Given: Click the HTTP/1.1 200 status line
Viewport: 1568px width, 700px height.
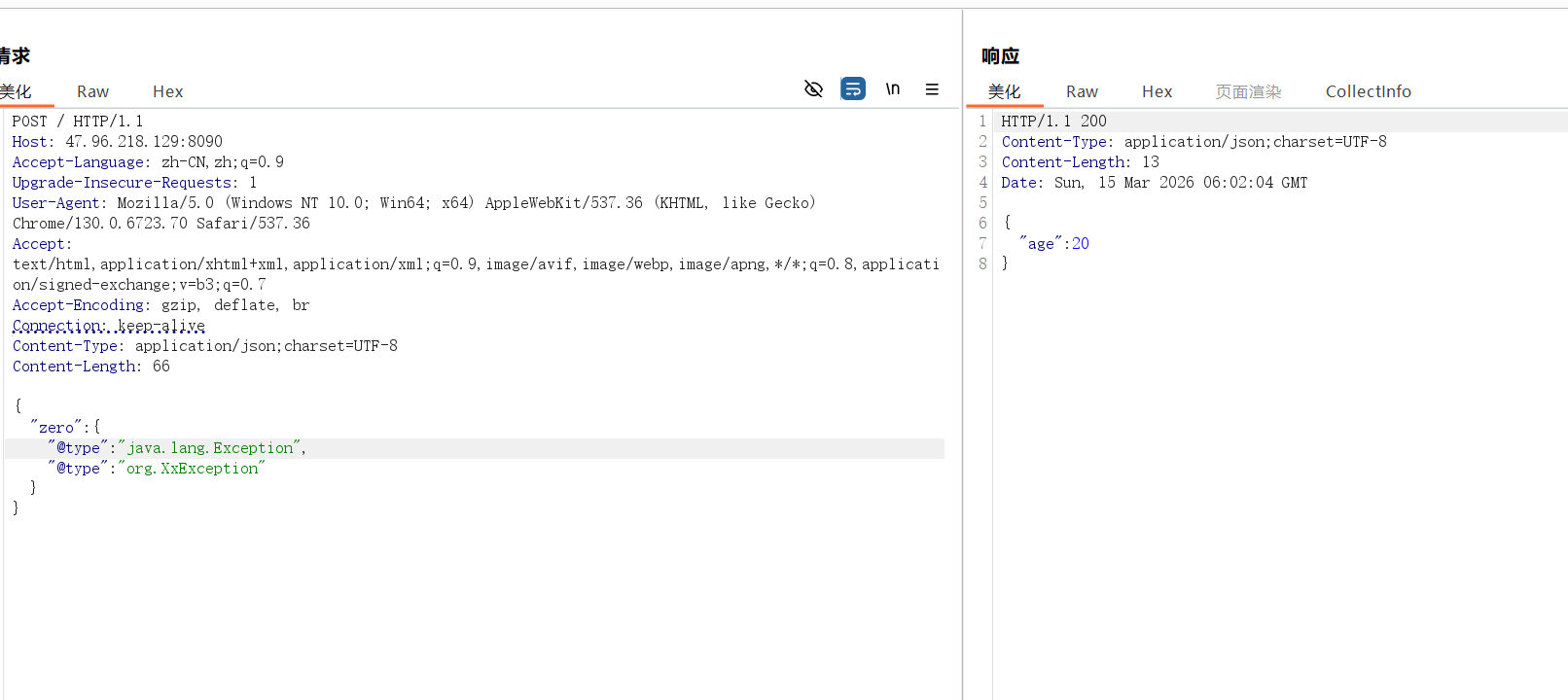Looking at the screenshot, I should tap(1053, 122).
